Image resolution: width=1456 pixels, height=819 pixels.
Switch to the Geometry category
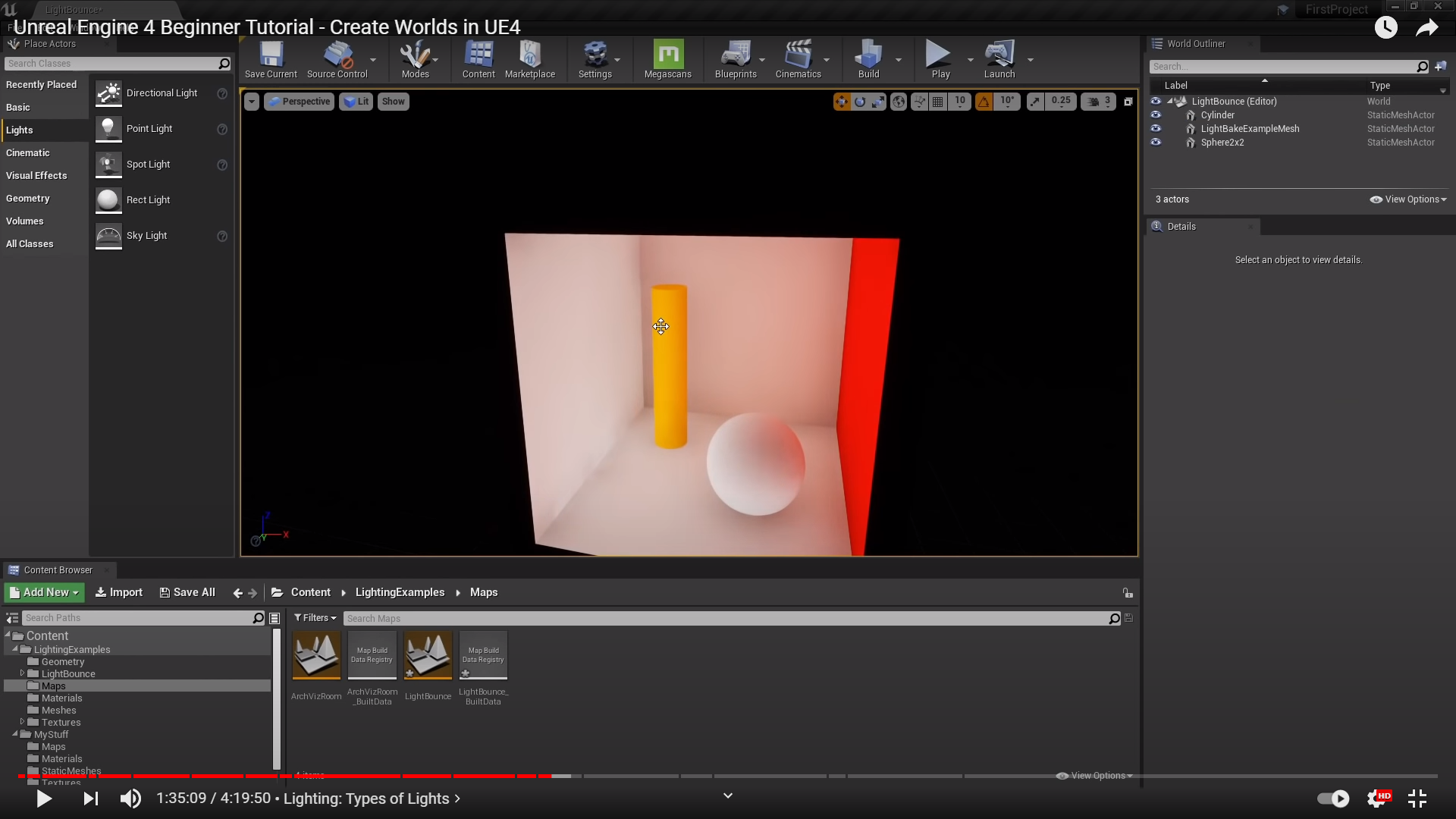(x=28, y=199)
